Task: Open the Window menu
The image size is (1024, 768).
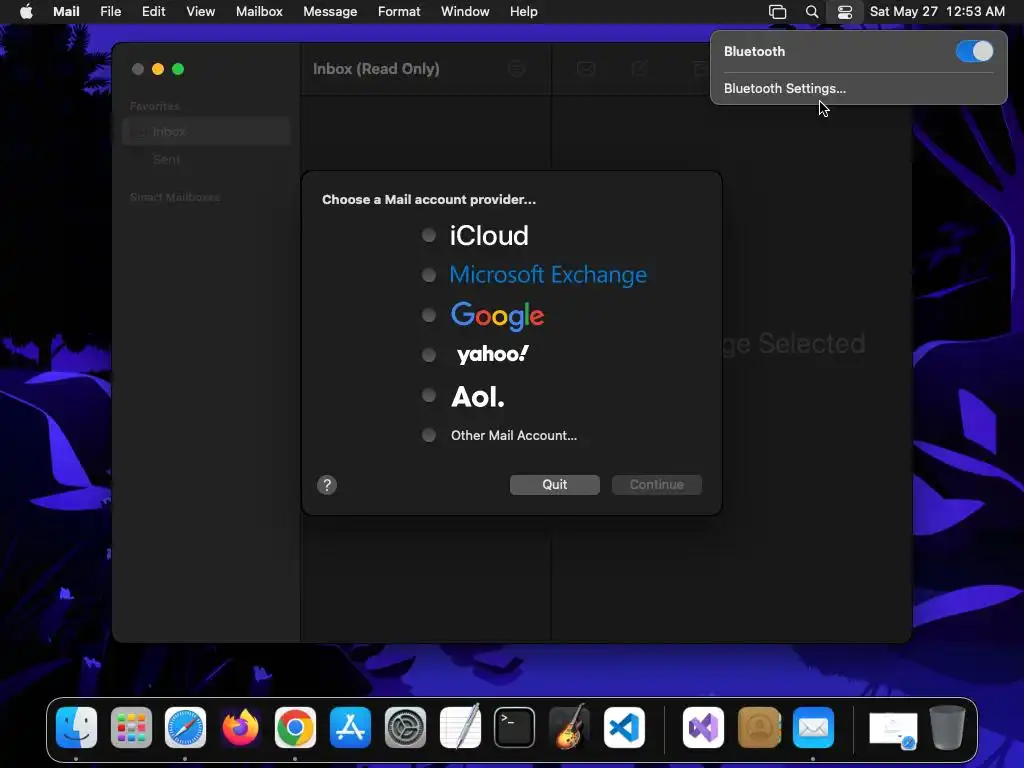Action: [465, 11]
